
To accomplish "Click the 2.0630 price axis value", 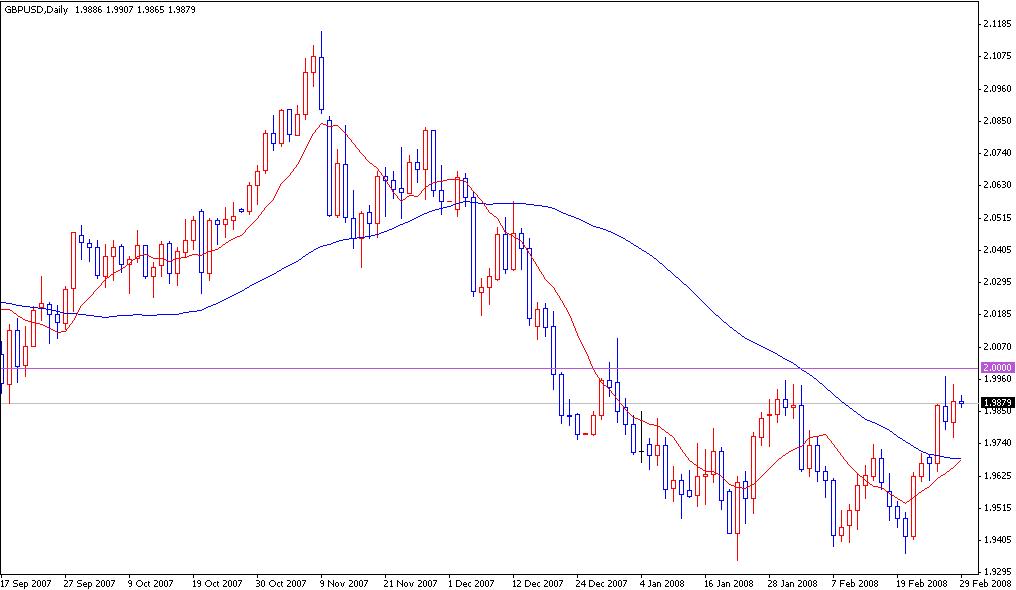I will (997, 185).
